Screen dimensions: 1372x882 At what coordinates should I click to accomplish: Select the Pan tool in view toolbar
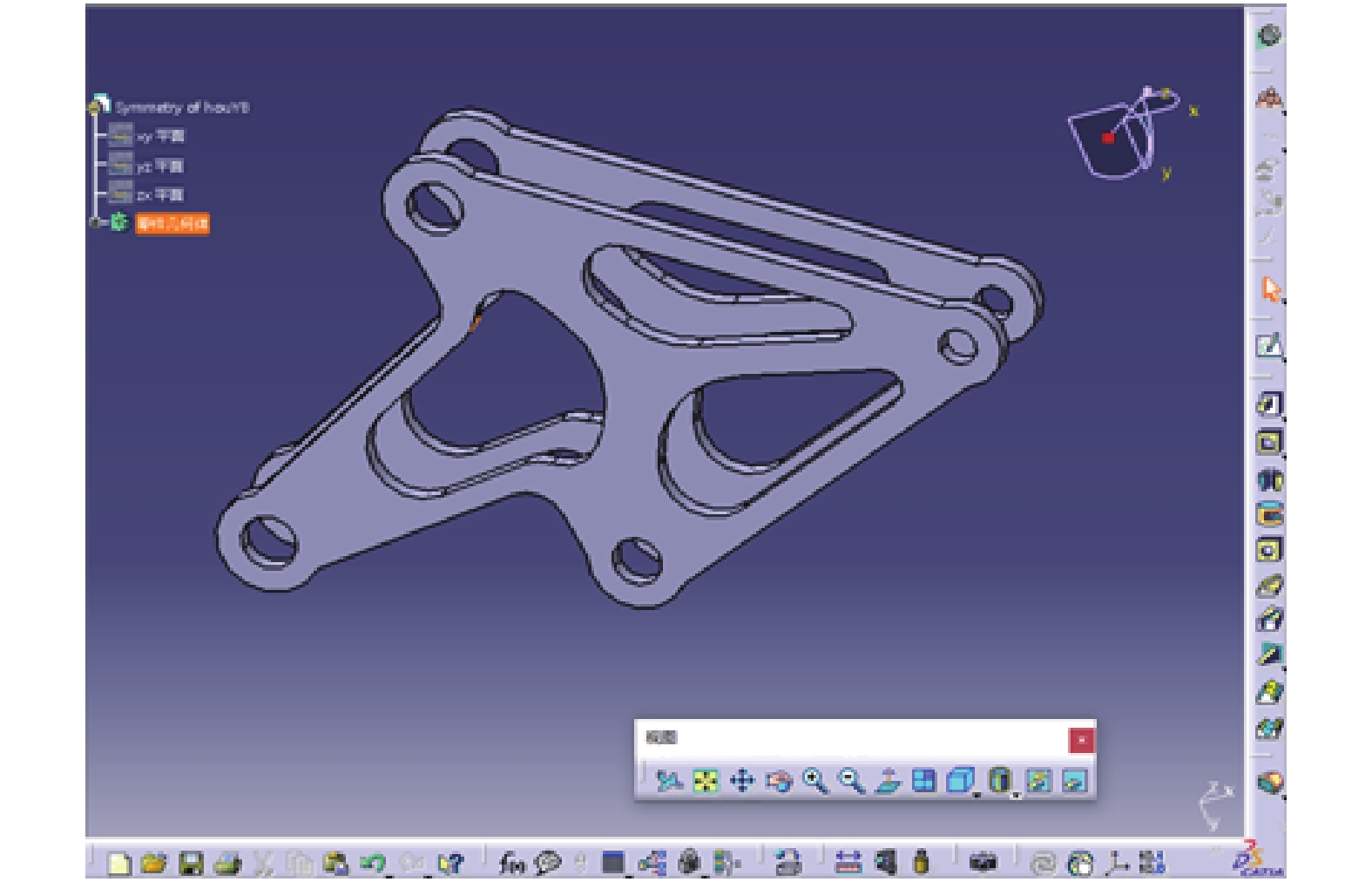(x=741, y=780)
